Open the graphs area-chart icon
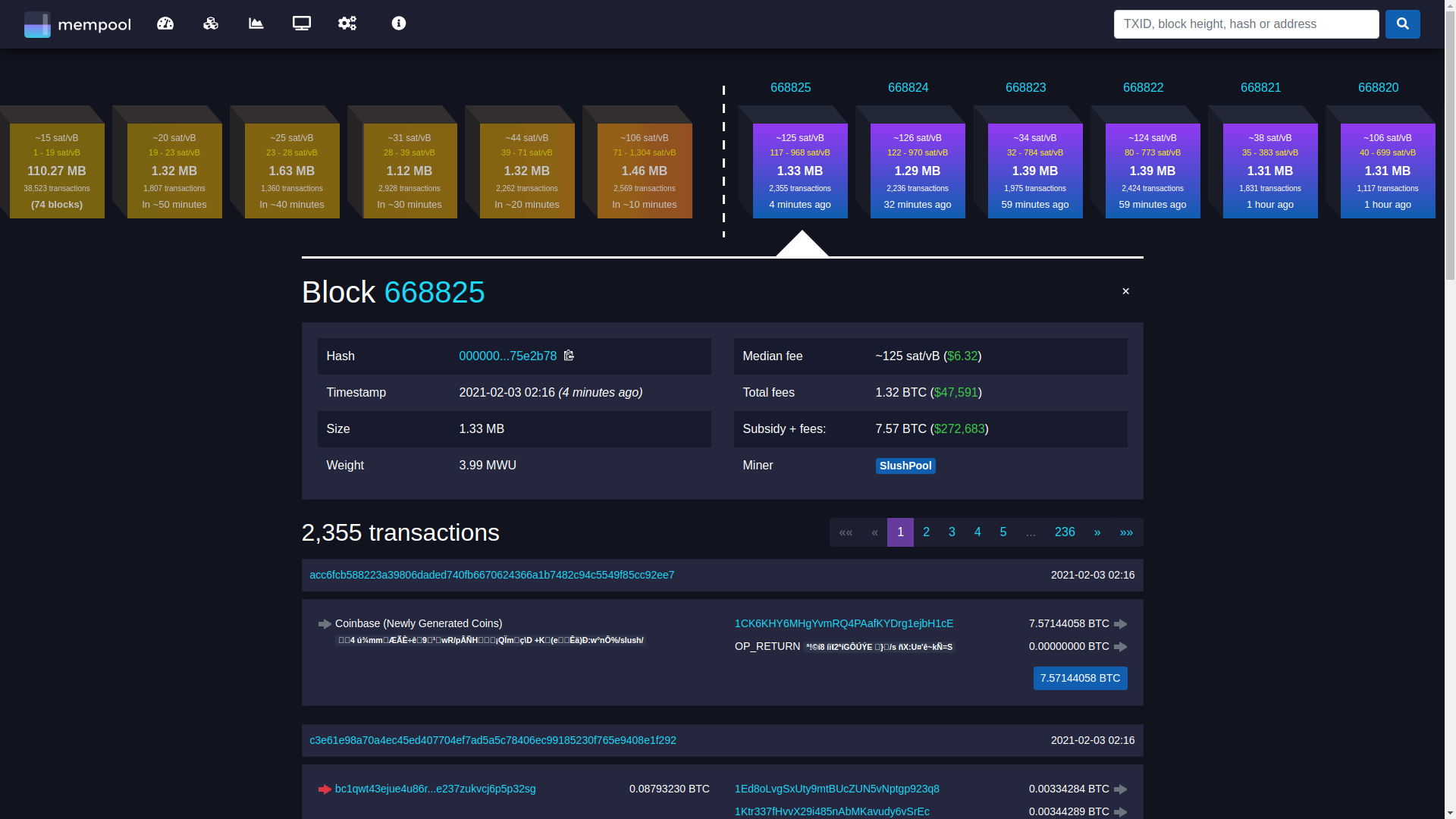This screenshot has width=1456, height=819. coord(256,24)
